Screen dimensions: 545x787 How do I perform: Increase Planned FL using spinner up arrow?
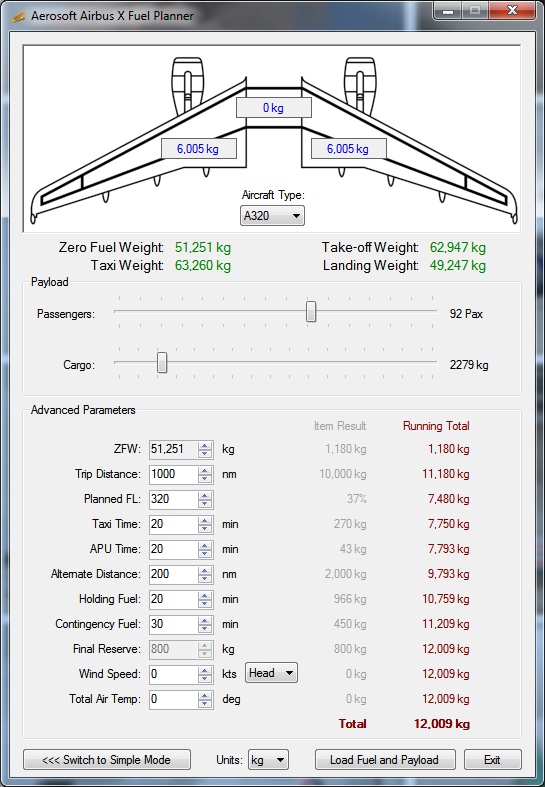pyautogui.click(x=205, y=495)
